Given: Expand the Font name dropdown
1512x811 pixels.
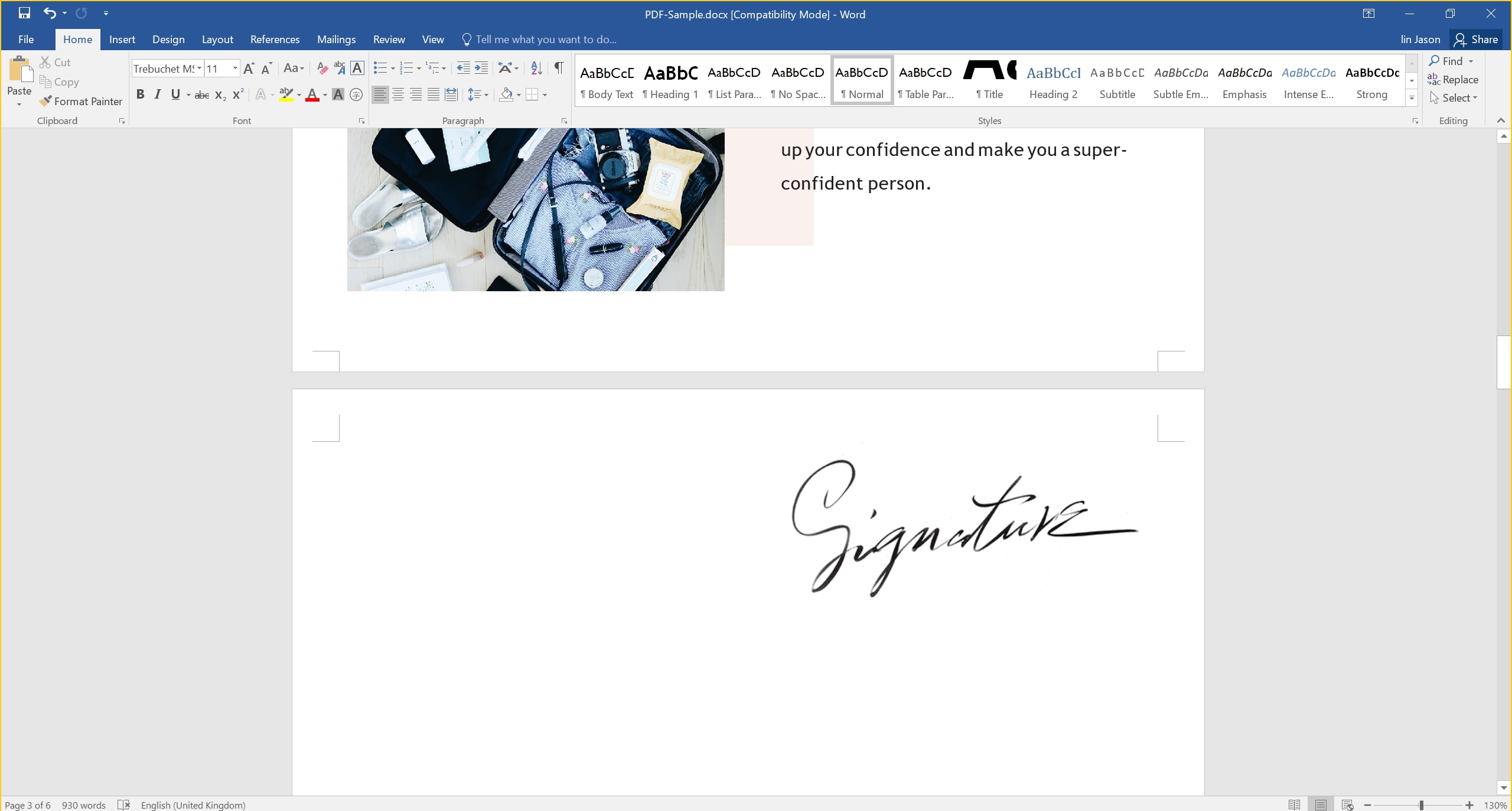Looking at the screenshot, I should (200, 68).
